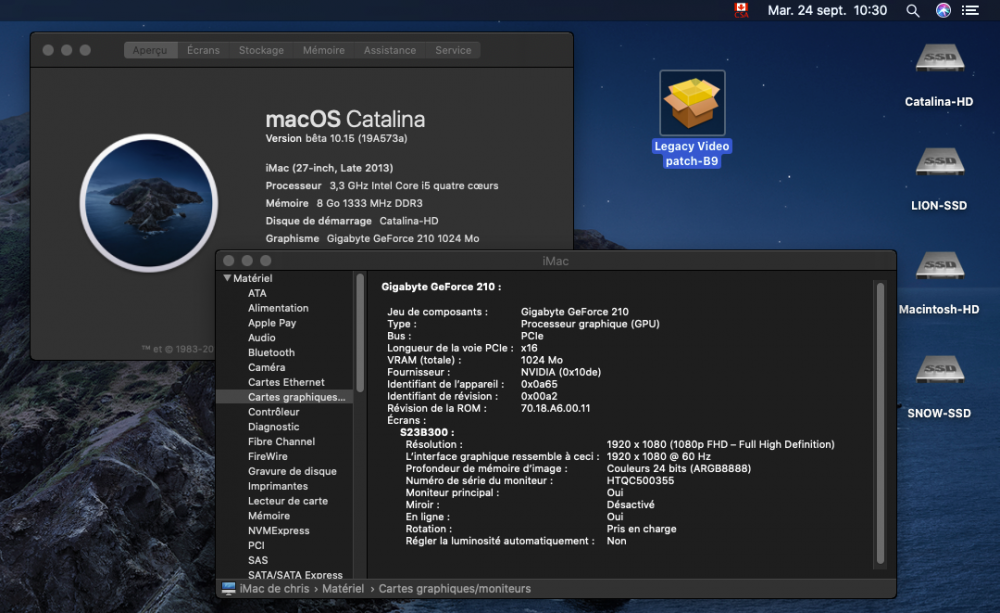Select SATA/SATA Express in the sidebar
The width and height of the screenshot is (1000, 613).
295,575
